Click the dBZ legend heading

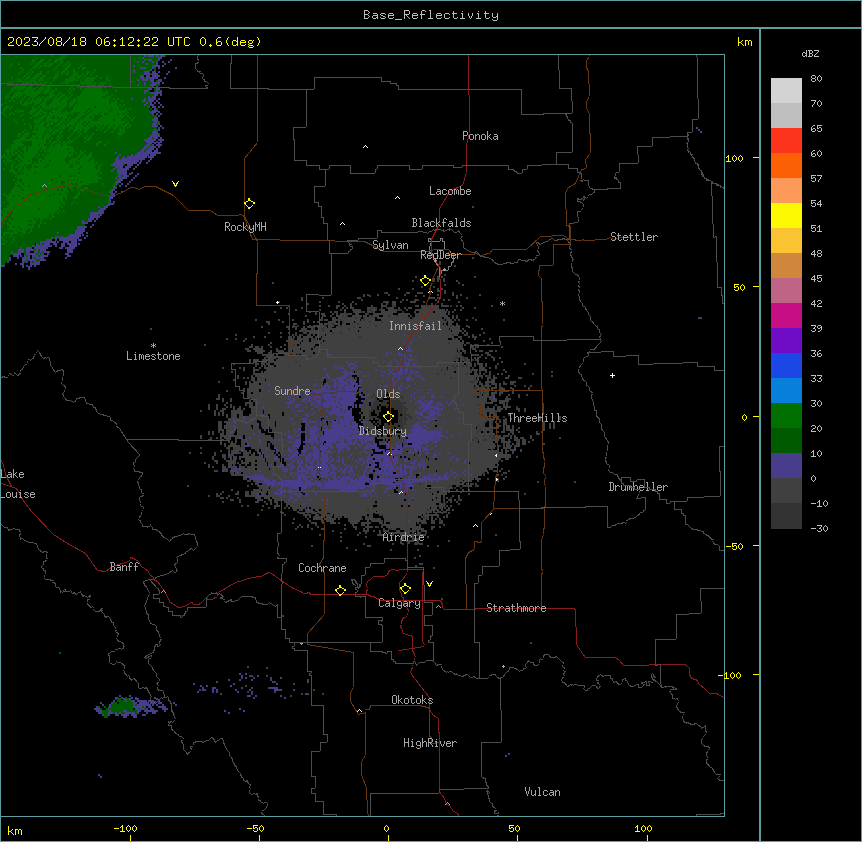810,53
